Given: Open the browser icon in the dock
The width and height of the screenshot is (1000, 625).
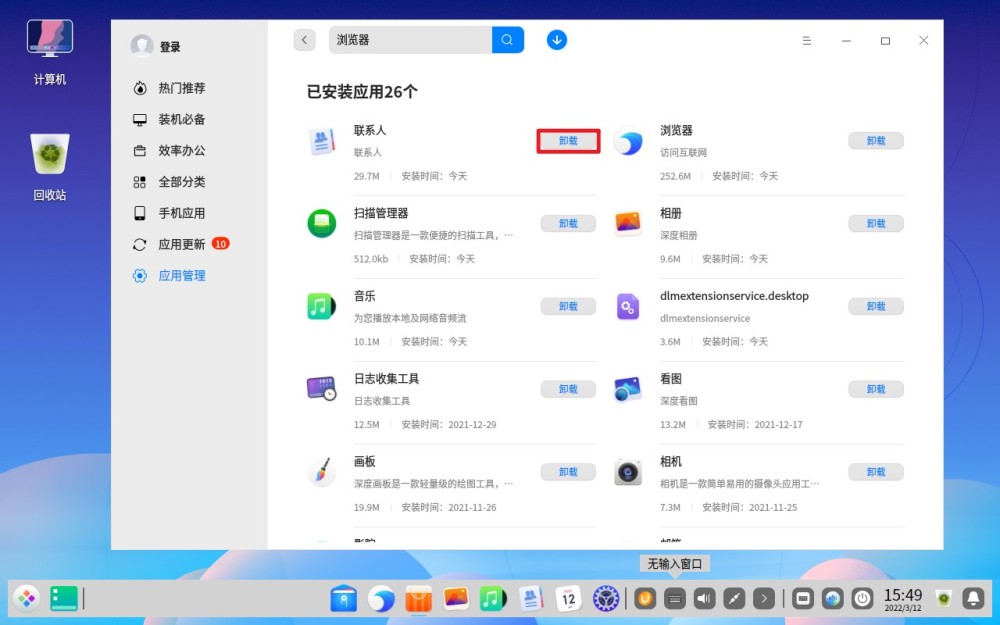Looking at the screenshot, I should pos(381,599).
